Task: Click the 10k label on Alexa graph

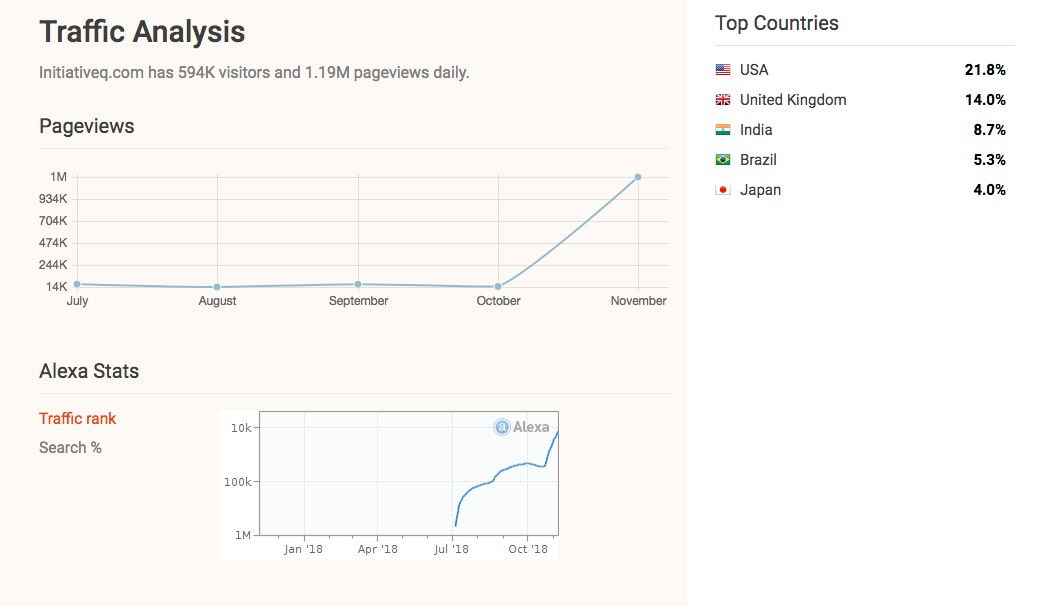Action: tap(241, 428)
